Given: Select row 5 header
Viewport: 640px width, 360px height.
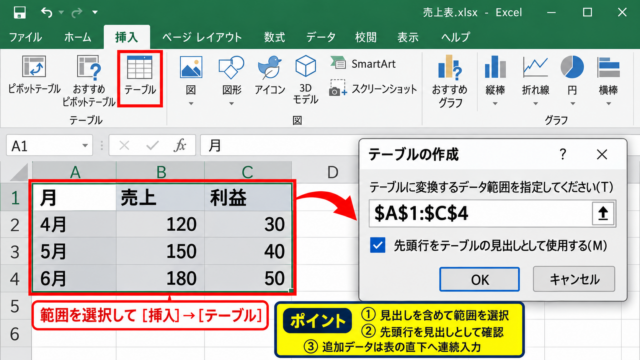Looking at the screenshot, I should [16, 307].
